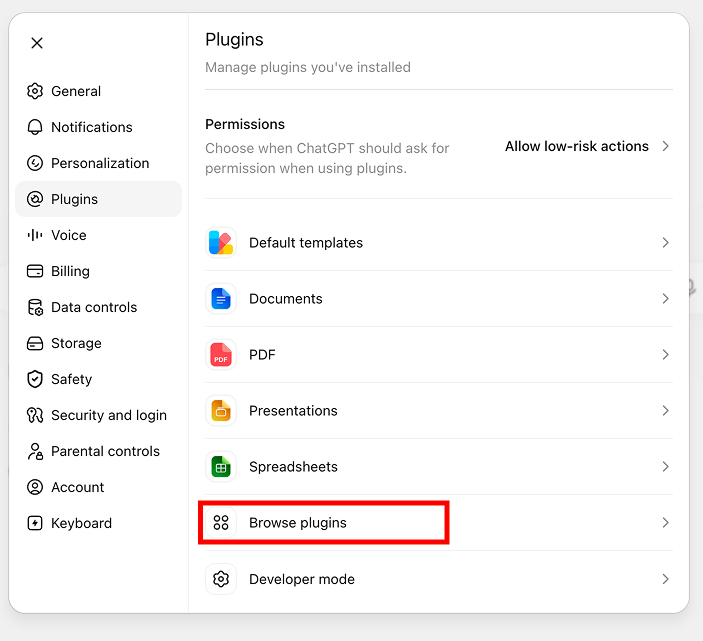
Task: Click the Account profile icon
Action: [35, 487]
